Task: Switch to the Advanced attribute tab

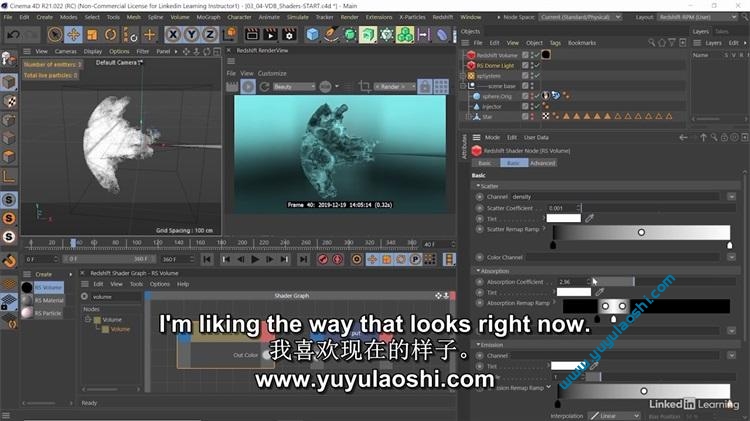Action: click(542, 163)
